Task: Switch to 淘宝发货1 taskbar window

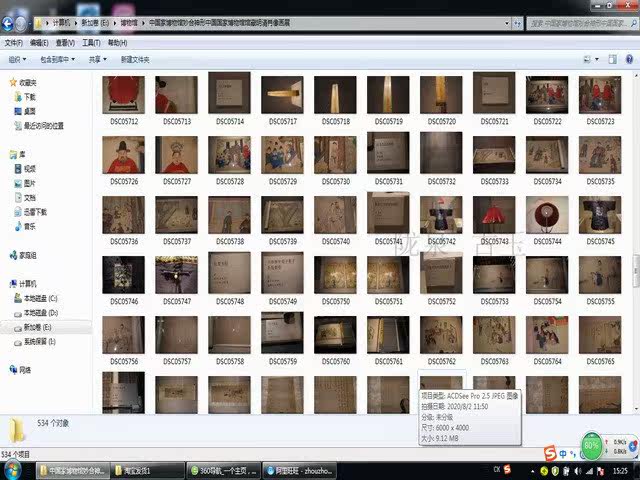Action: pyautogui.click(x=147, y=471)
